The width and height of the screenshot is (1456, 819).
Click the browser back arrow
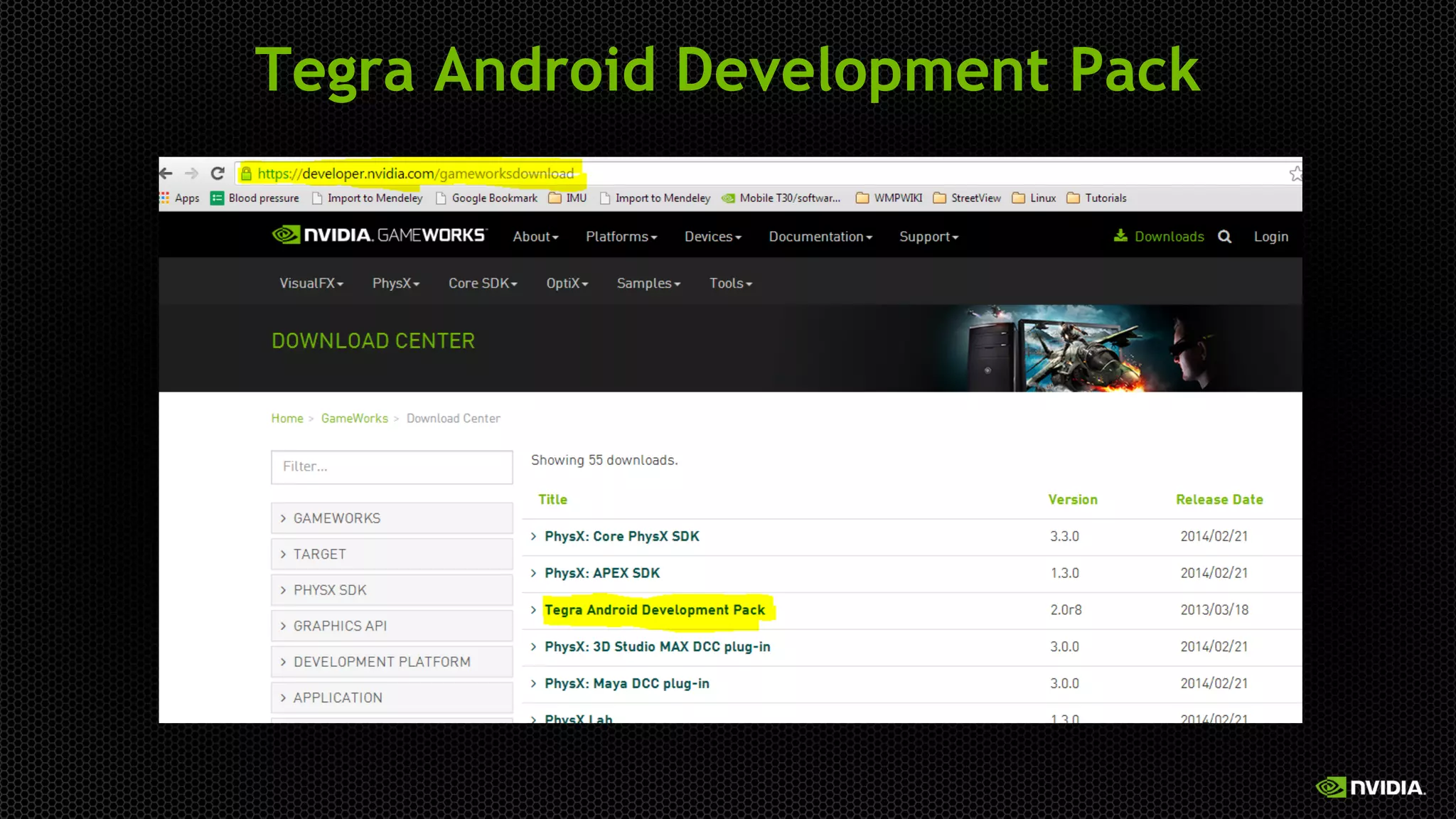166,173
